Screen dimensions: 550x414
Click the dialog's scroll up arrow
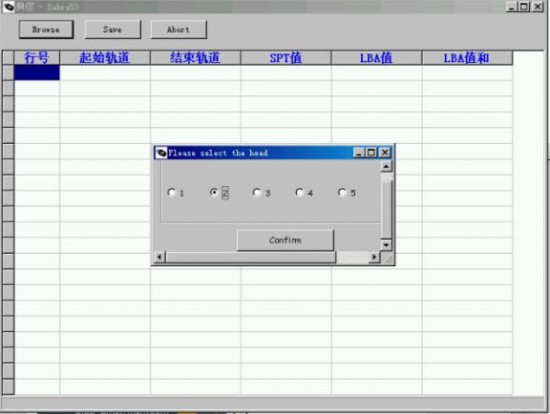[386, 166]
